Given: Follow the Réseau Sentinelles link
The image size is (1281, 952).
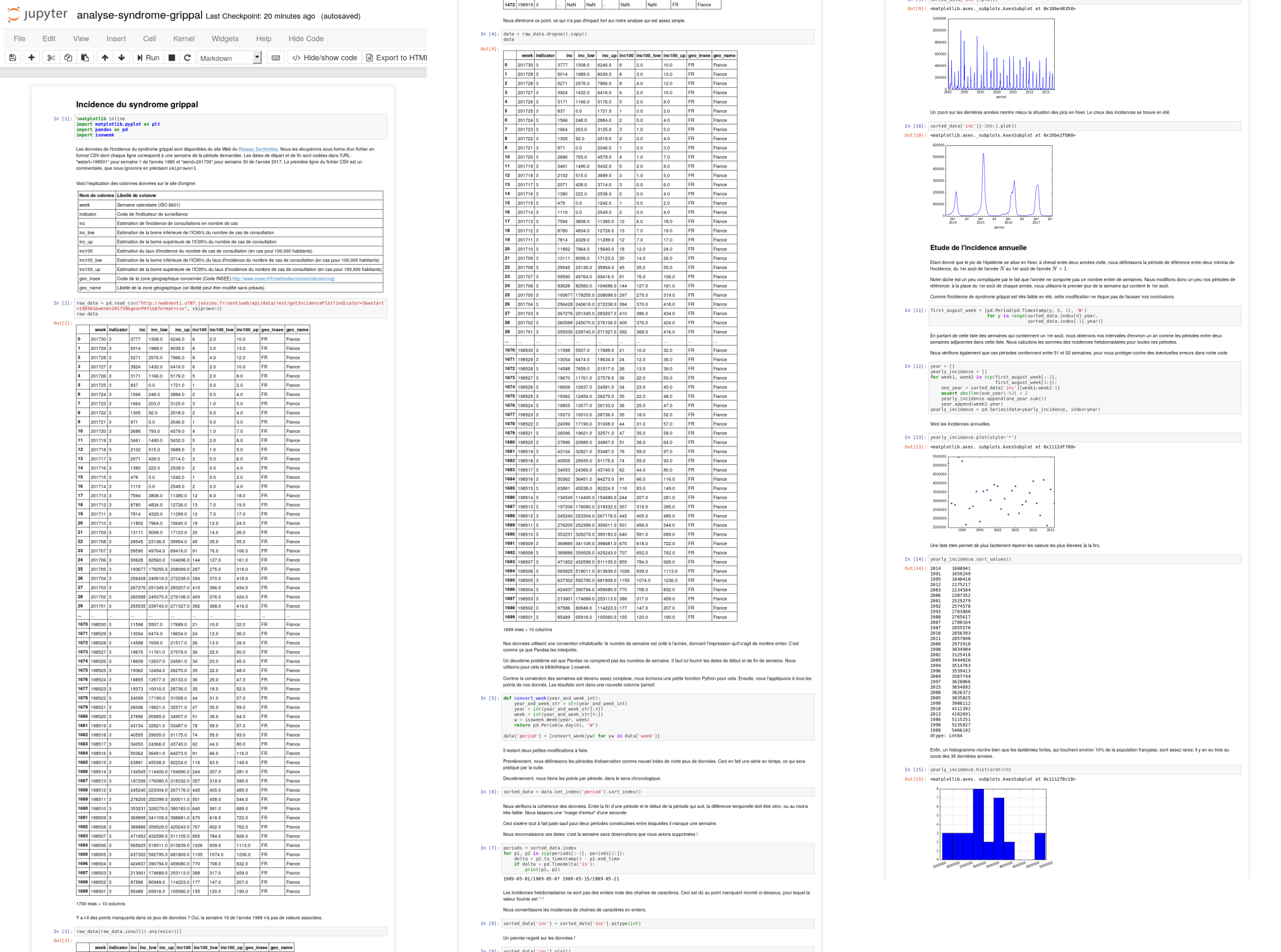Looking at the screenshot, I should 258,150.
